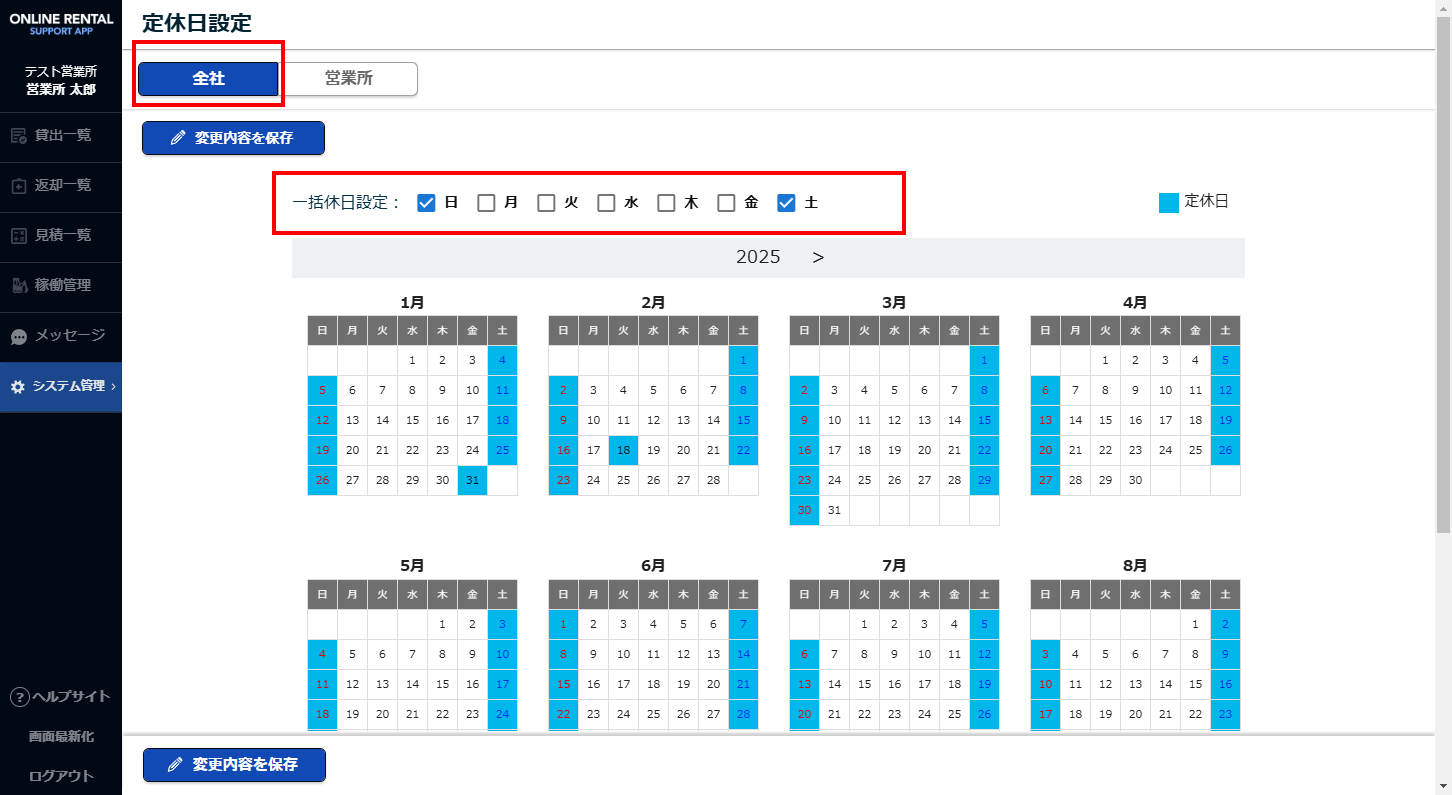1452x795 pixels.
Task: Select the 全社 tab
Action: click(x=208, y=78)
